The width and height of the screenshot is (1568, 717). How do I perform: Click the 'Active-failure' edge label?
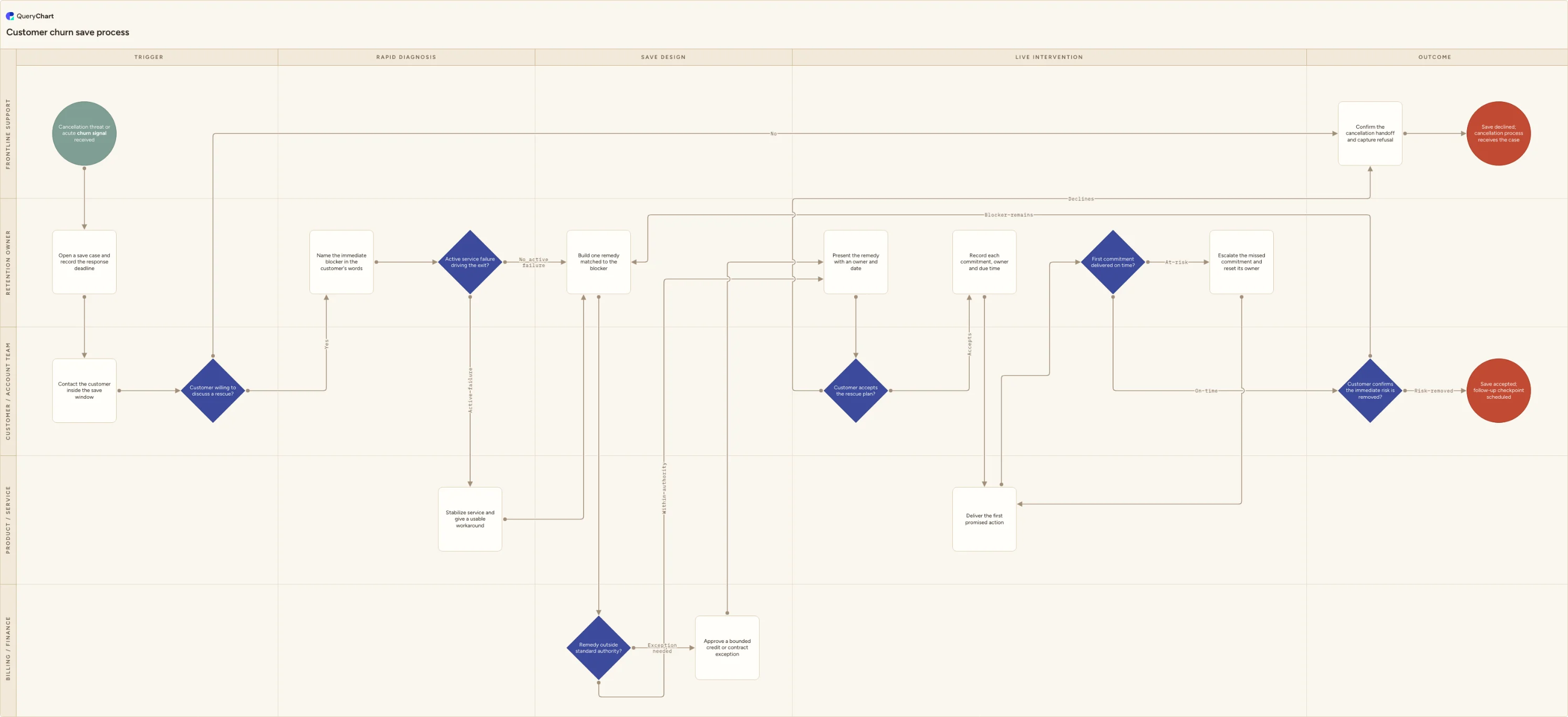click(470, 390)
